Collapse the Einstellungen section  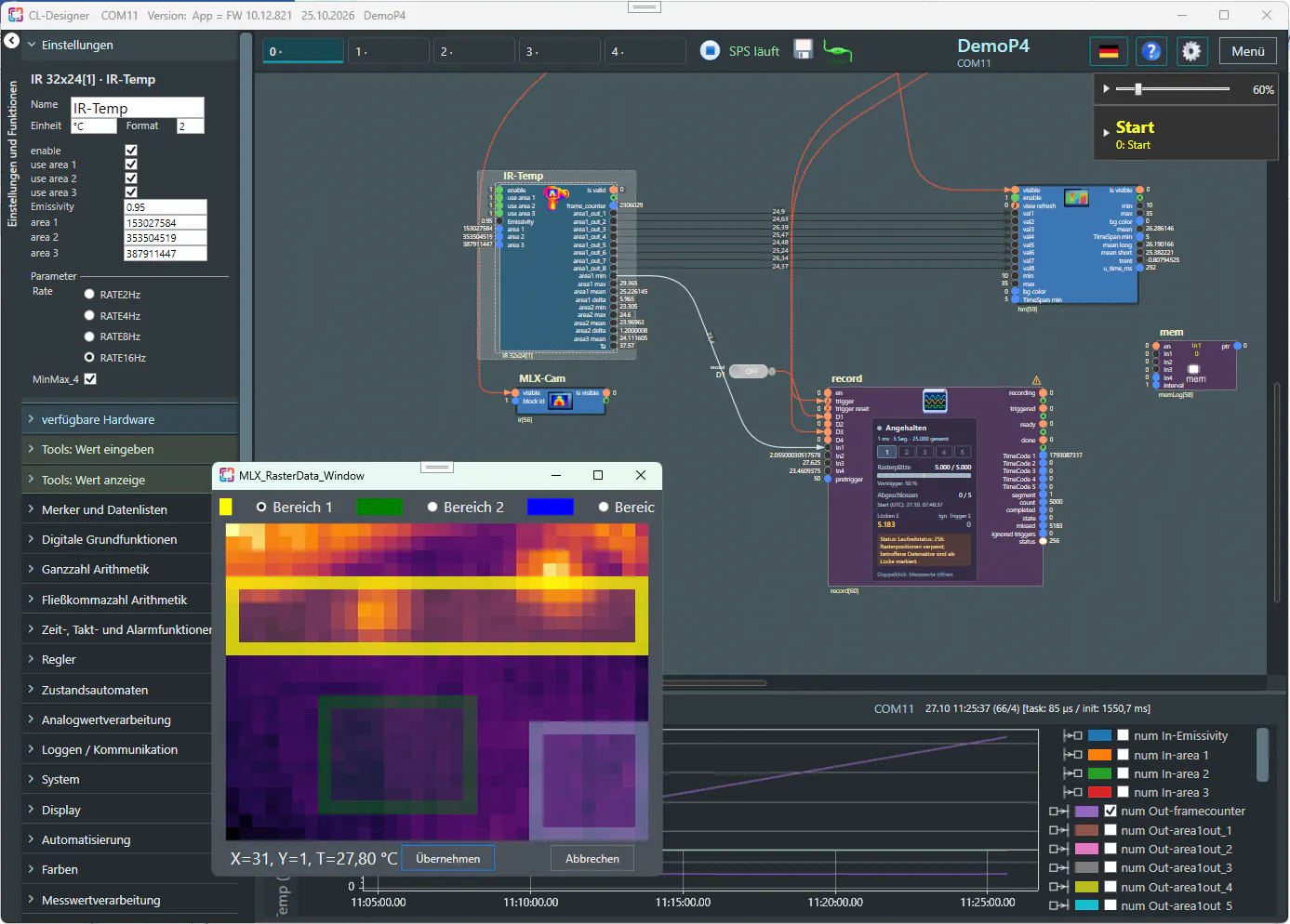[32, 45]
